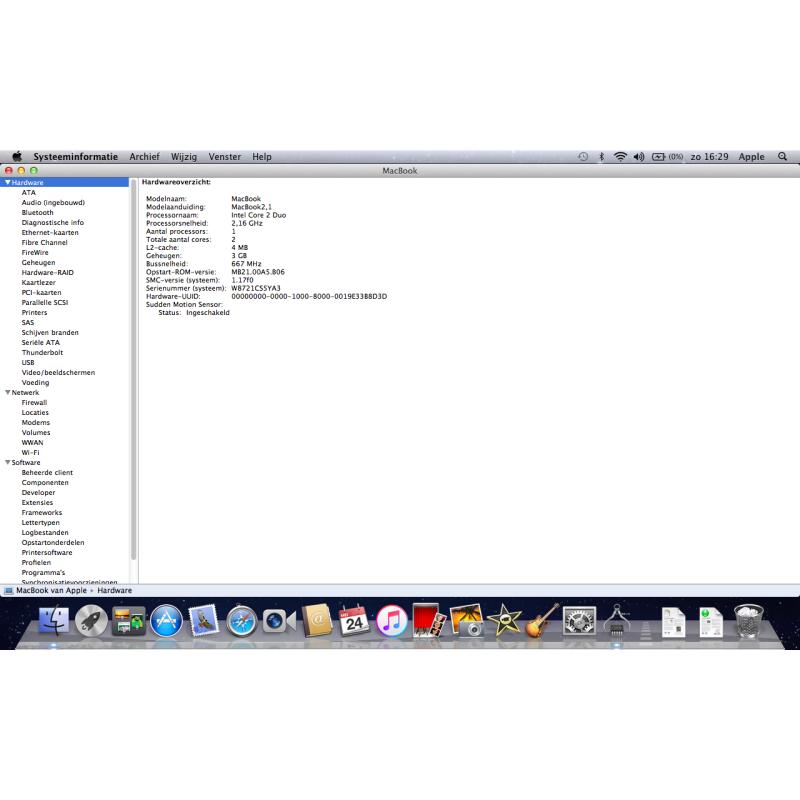Open Bluetooth status menu
This screenshot has width=800, height=800.
point(602,157)
